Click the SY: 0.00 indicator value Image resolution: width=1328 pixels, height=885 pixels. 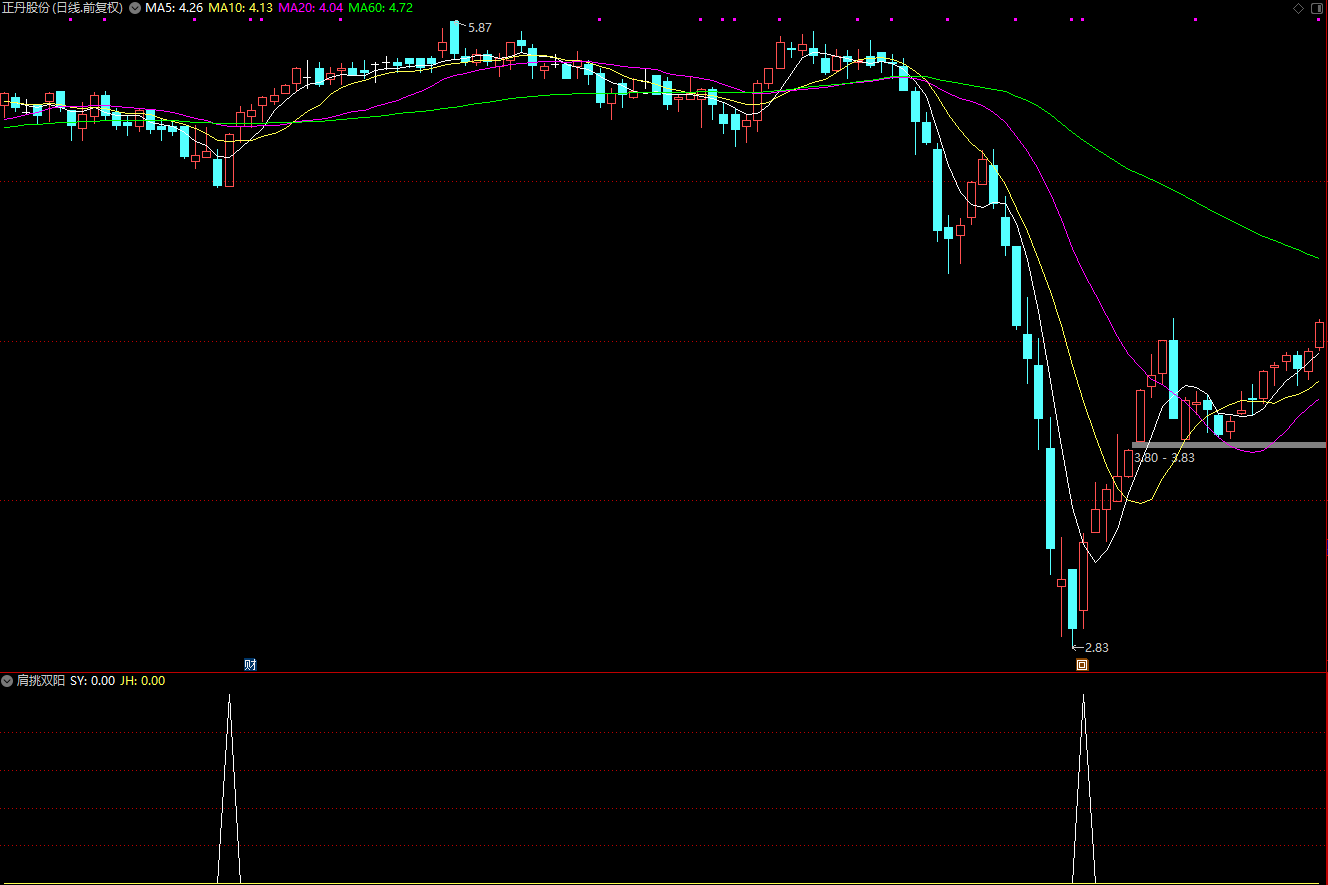(x=92, y=681)
